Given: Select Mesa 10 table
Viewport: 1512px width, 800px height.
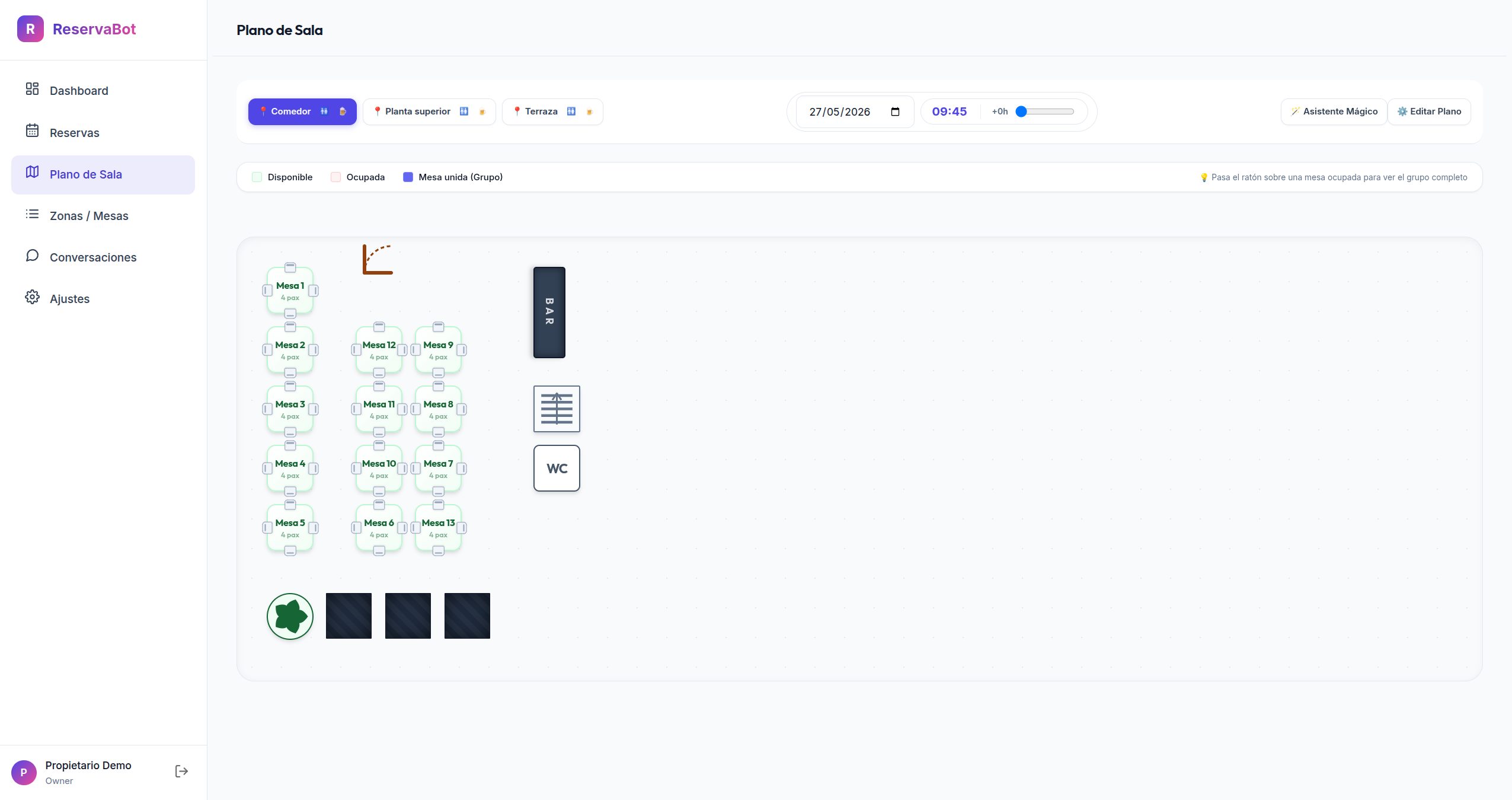Looking at the screenshot, I should click(379, 468).
